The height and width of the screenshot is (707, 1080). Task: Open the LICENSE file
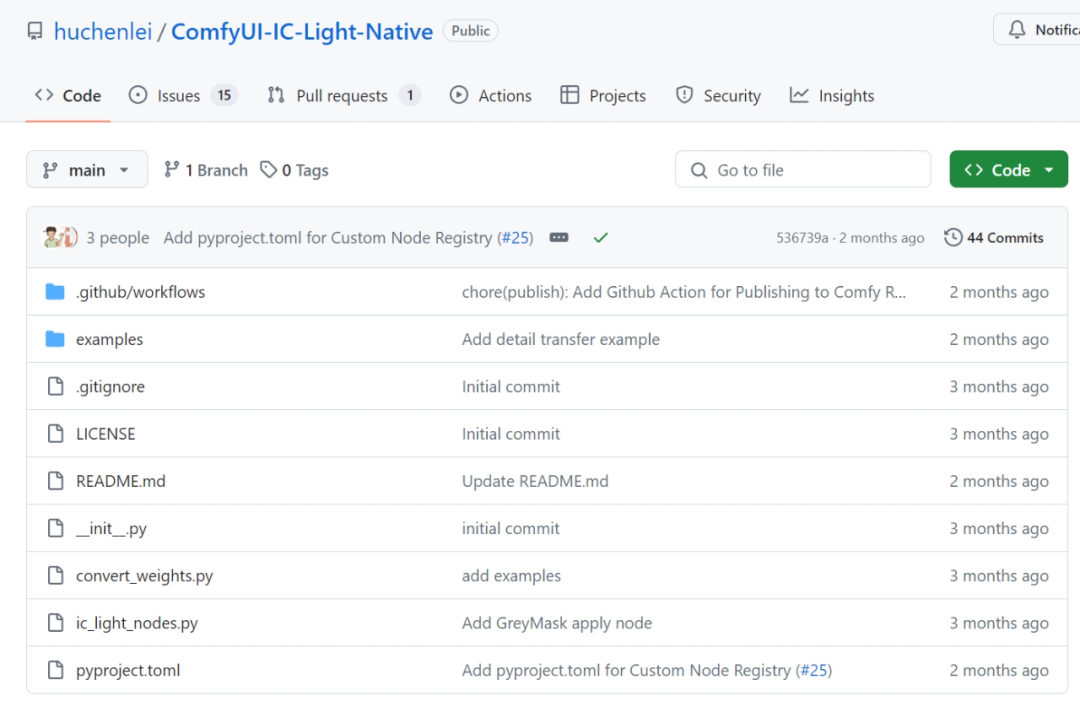pyautogui.click(x=105, y=433)
